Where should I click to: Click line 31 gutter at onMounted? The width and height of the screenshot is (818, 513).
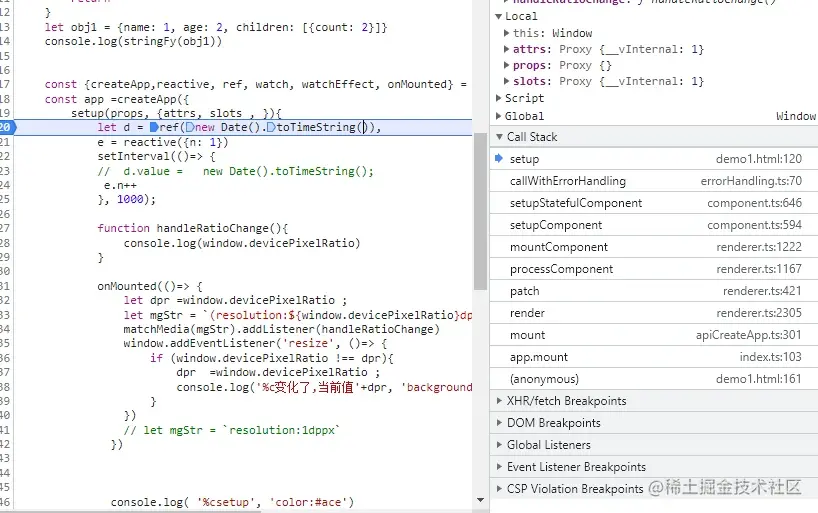pos(5,286)
